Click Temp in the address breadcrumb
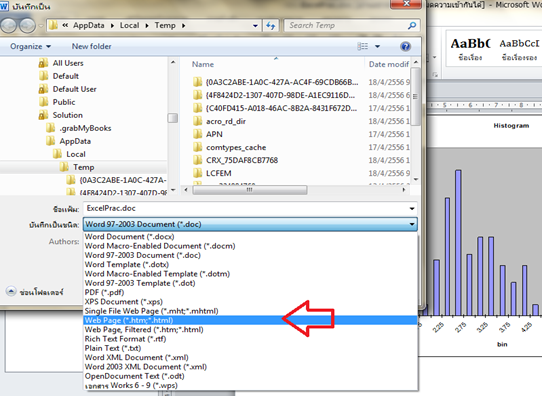542x396 pixels. pyautogui.click(x=165, y=25)
